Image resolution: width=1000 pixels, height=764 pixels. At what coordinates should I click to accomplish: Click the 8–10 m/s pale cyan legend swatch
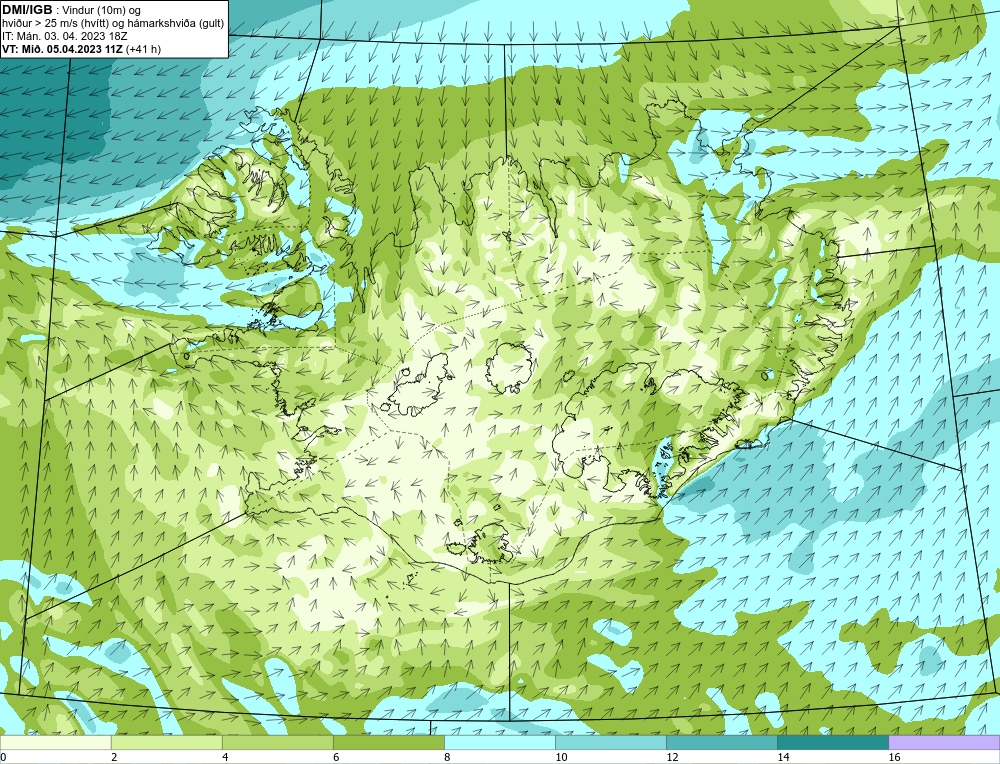[x=500, y=742]
